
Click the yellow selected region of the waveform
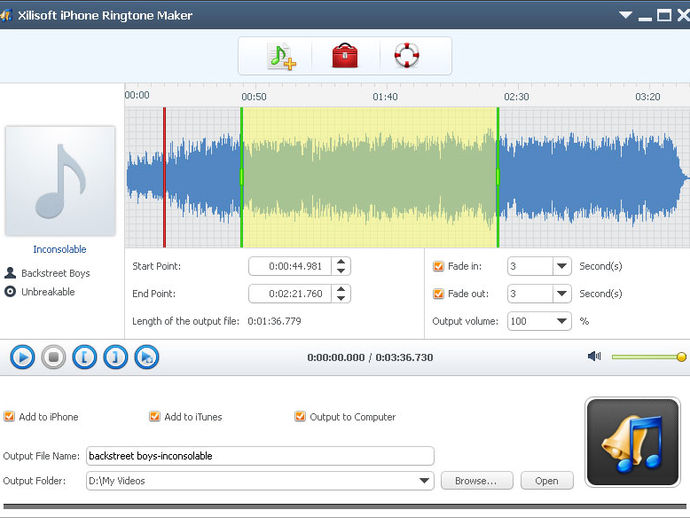pyautogui.click(x=370, y=177)
